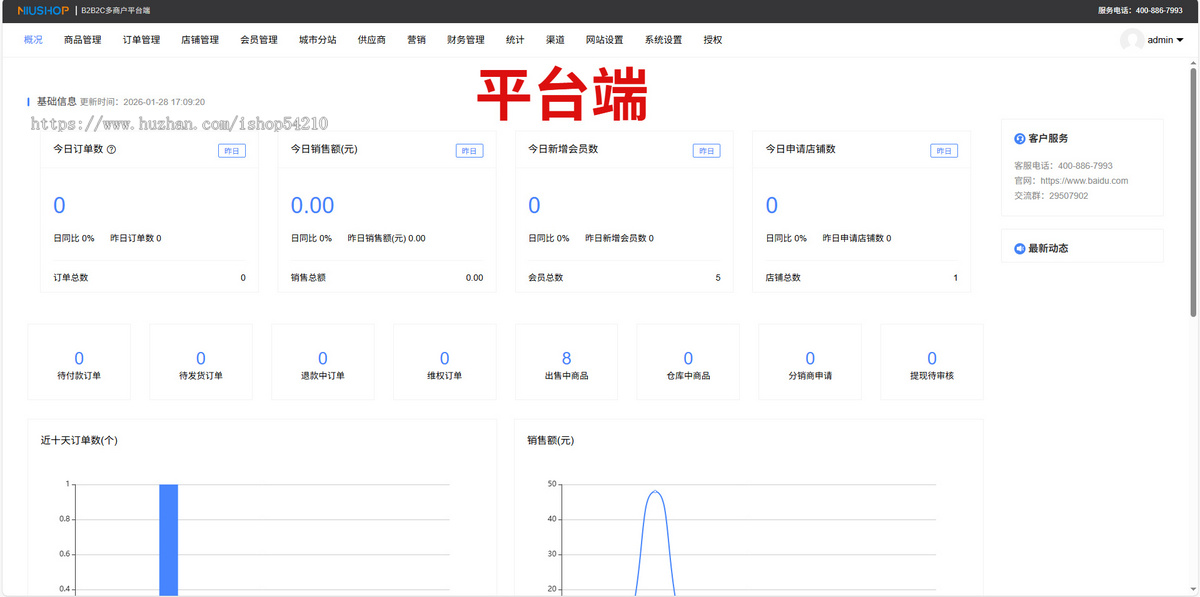Image resolution: width=1200 pixels, height=597 pixels.
Task: Open the 网站设置 menu
Action: (x=604, y=40)
